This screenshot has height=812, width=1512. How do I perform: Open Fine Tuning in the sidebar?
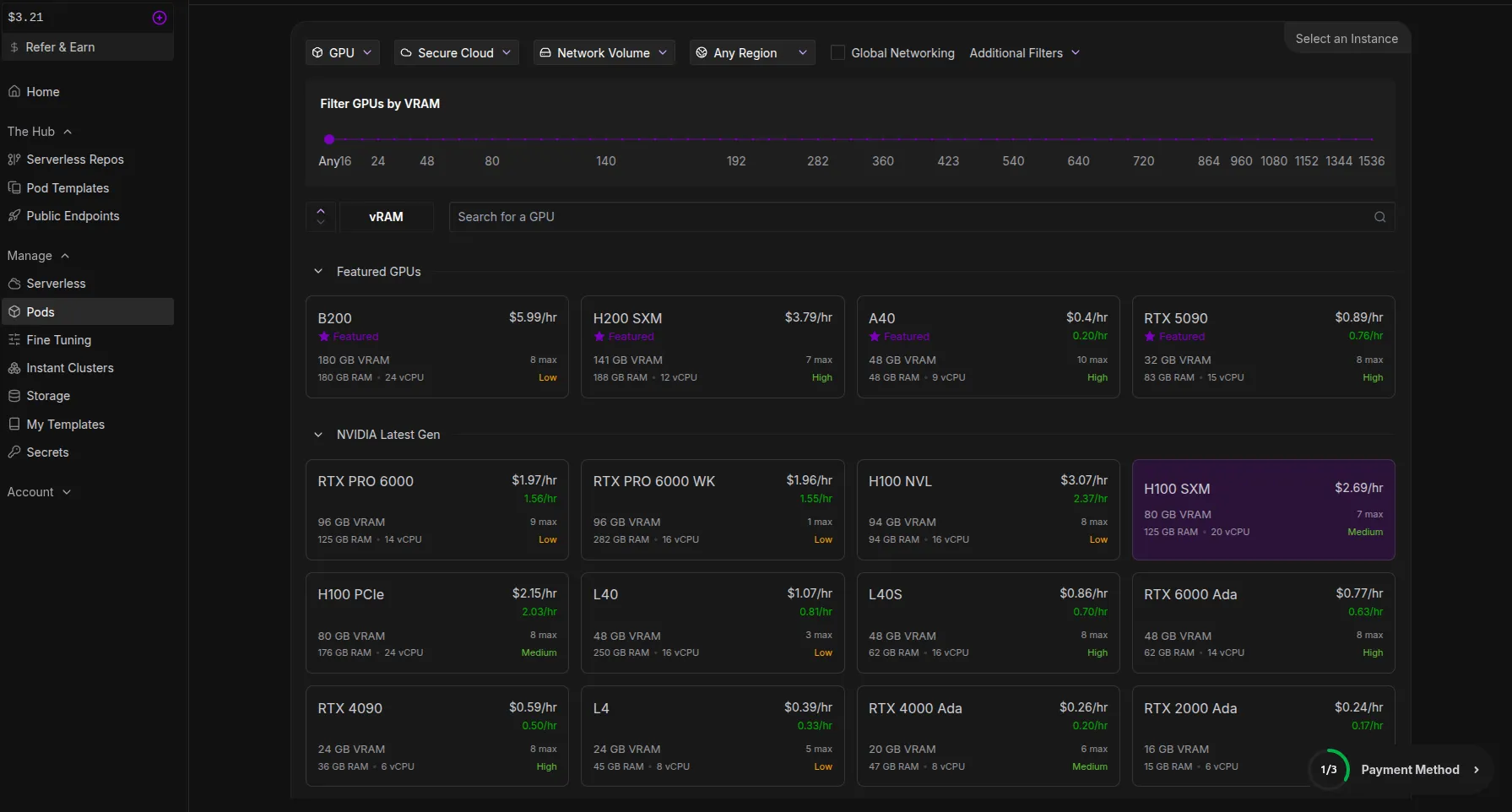click(58, 340)
